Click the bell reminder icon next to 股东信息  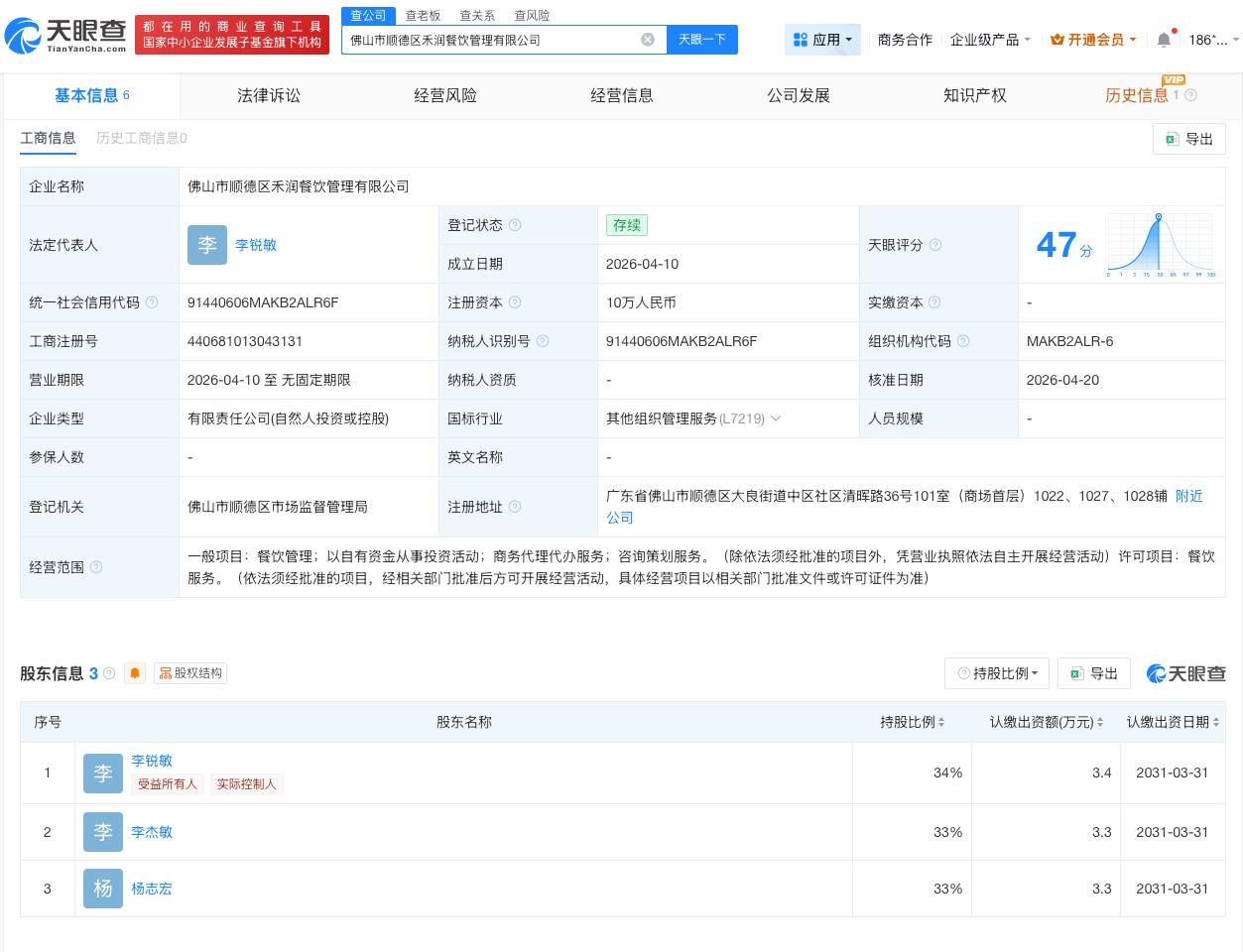click(x=135, y=672)
